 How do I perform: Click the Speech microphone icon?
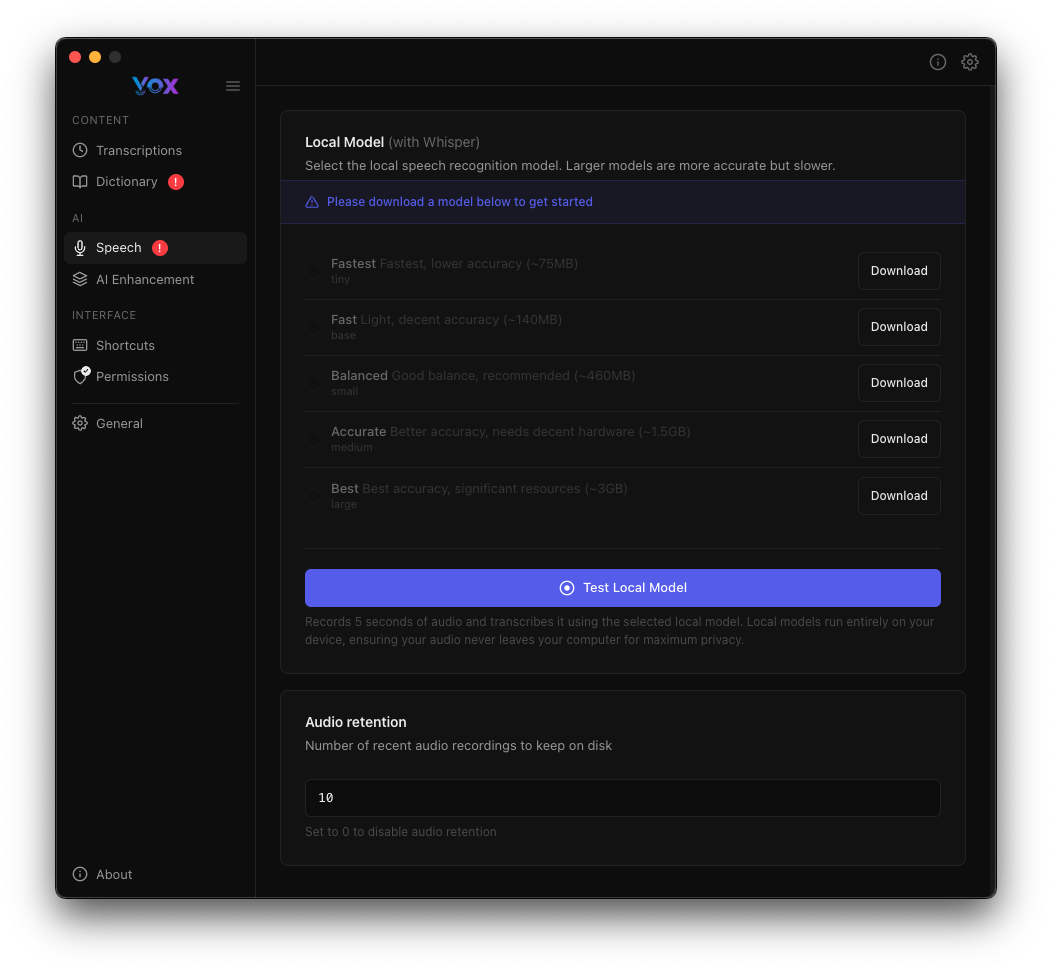pos(80,247)
